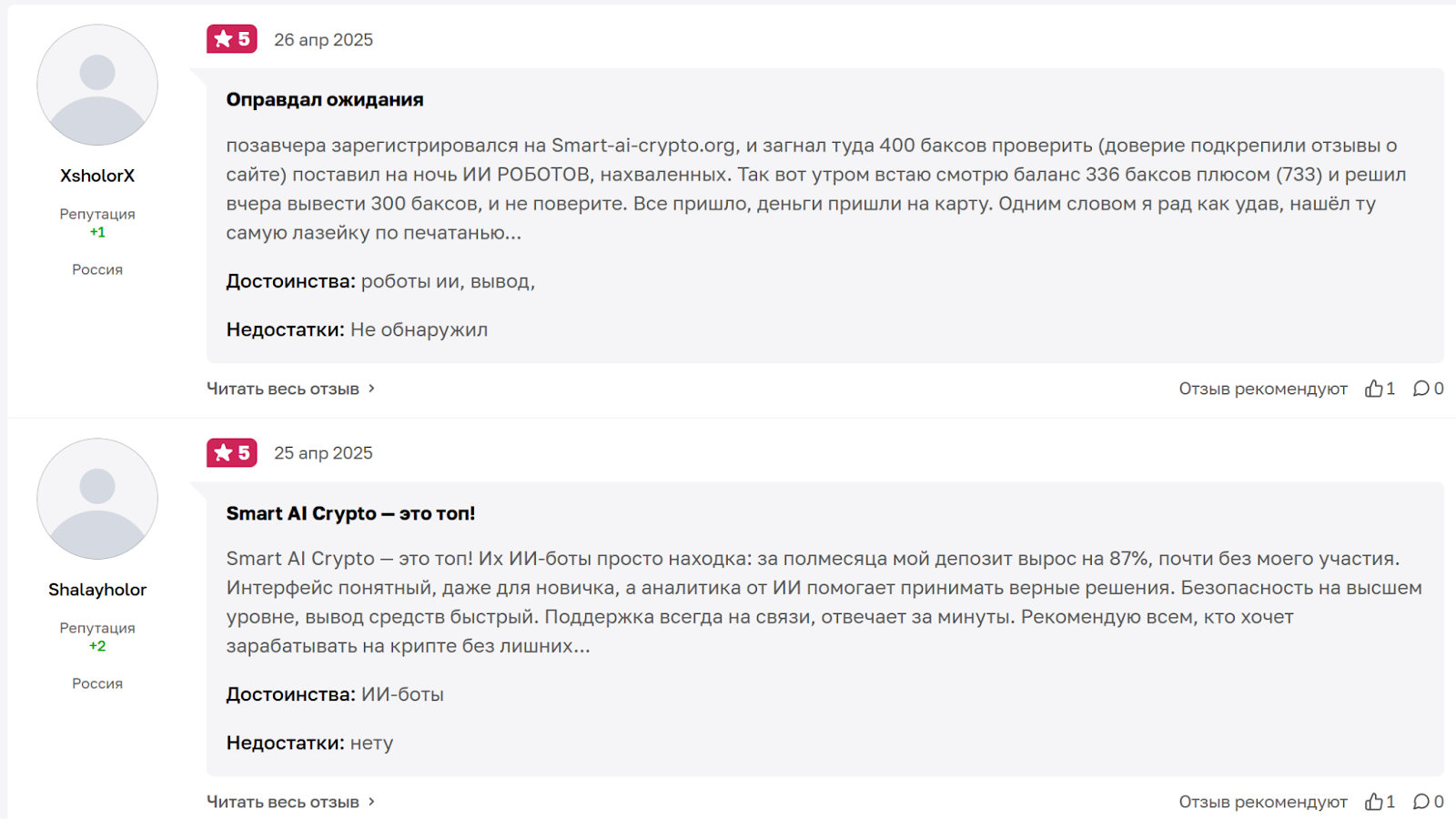The image size is (1456, 819).
Task: Click Shalayholor's reputation value +2
Action: 97,646
